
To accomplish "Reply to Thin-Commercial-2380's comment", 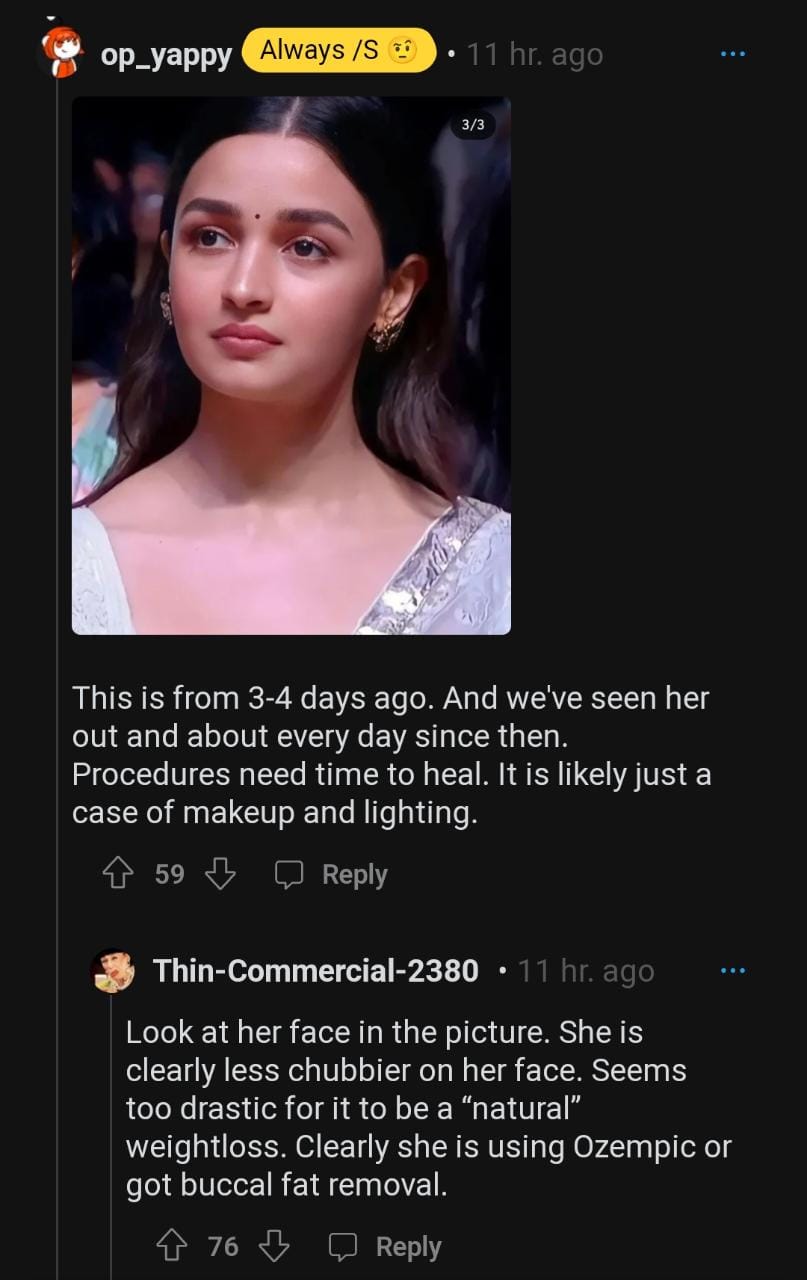I will pos(386,1246).
